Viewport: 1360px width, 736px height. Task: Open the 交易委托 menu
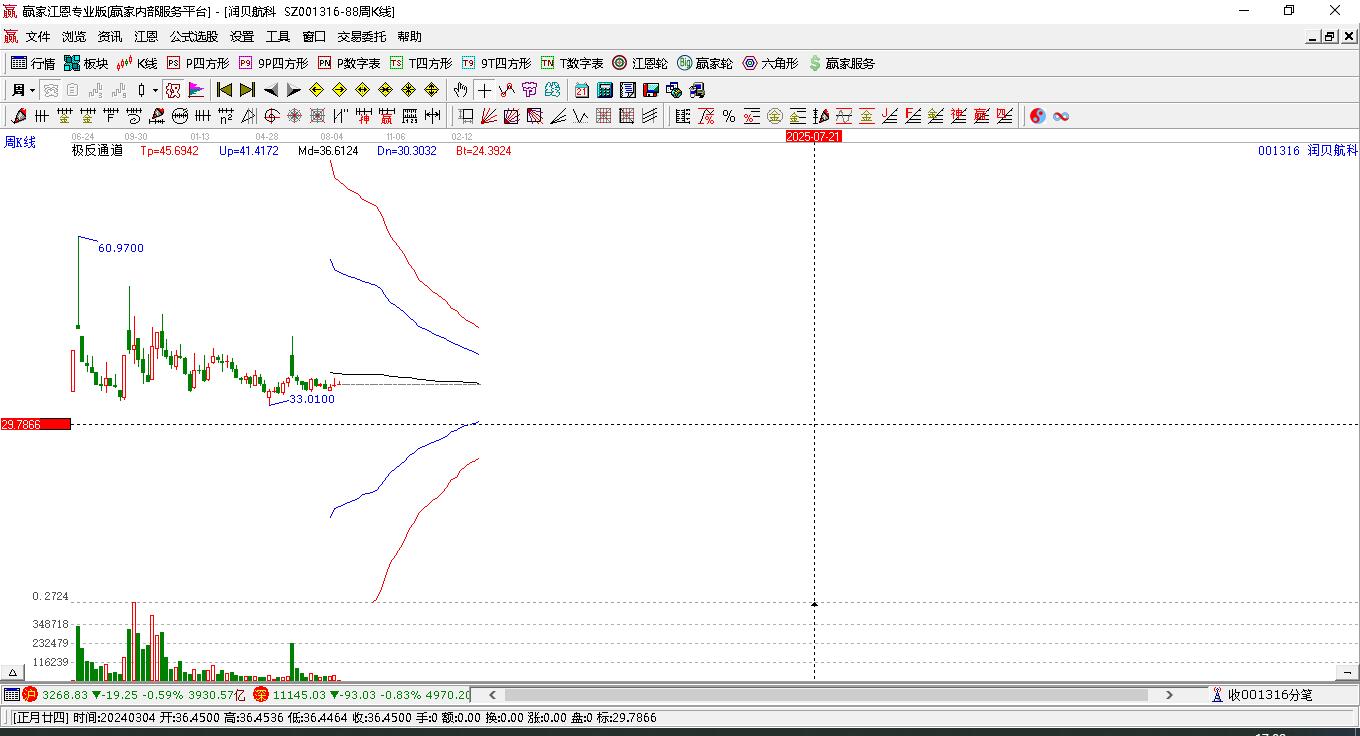361,36
